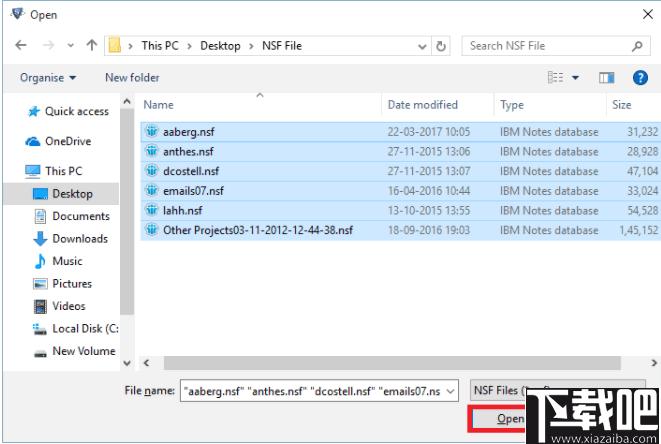
Task: Click the Back navigation arrow
Action: click(x=22, y=46)
